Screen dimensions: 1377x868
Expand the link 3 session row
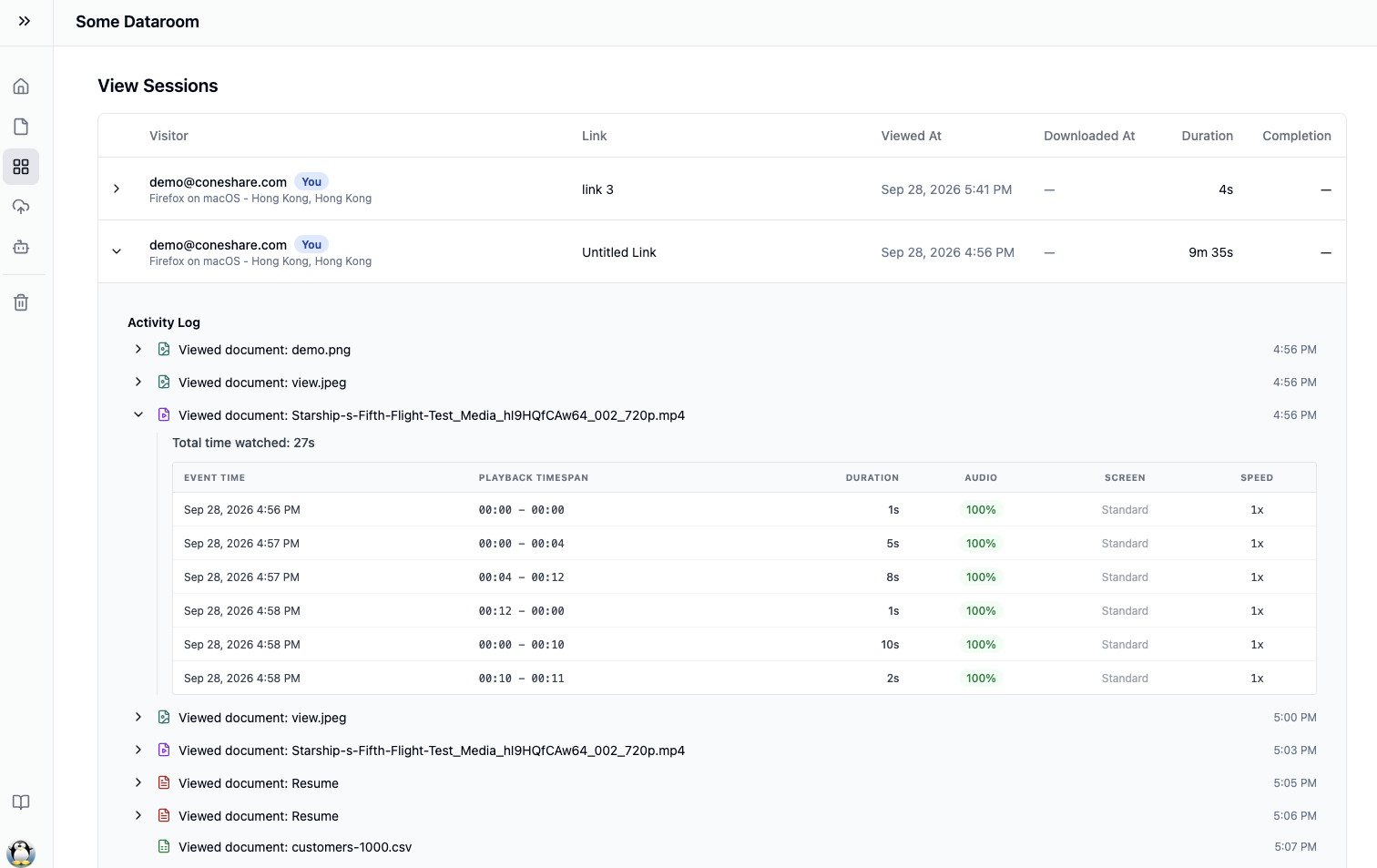tap(117, 189)
